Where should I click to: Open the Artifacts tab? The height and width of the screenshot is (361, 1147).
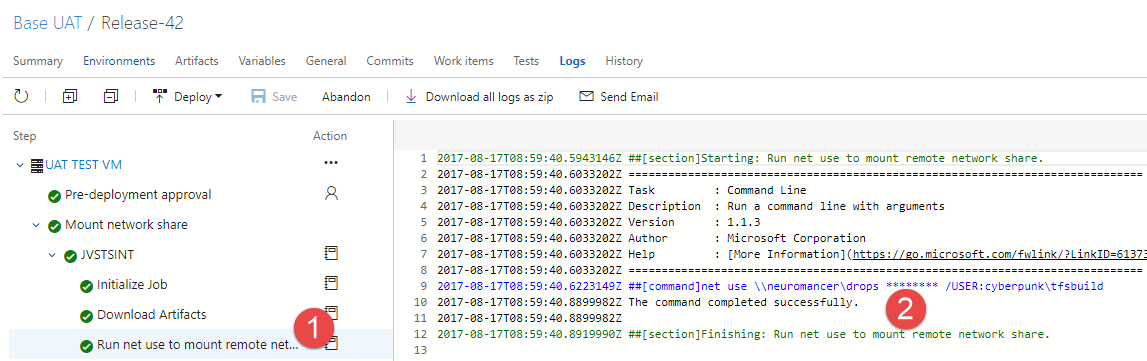pos(197,61)
